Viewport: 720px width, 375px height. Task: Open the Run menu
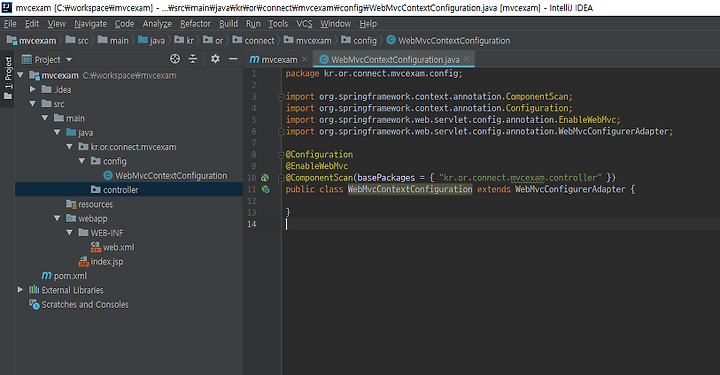click(253, 24)
